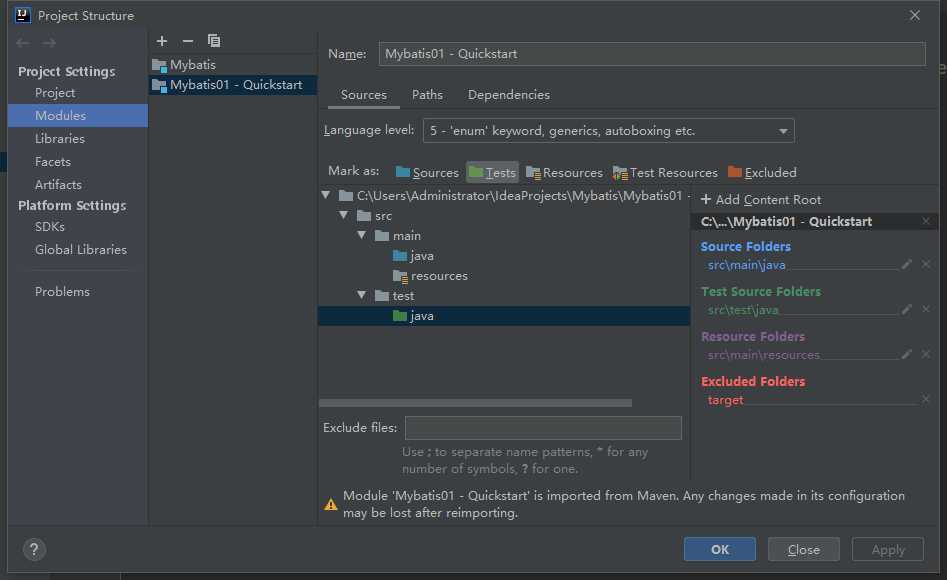
Task: Open Facets settings
Action: click(x=53, y=162)
